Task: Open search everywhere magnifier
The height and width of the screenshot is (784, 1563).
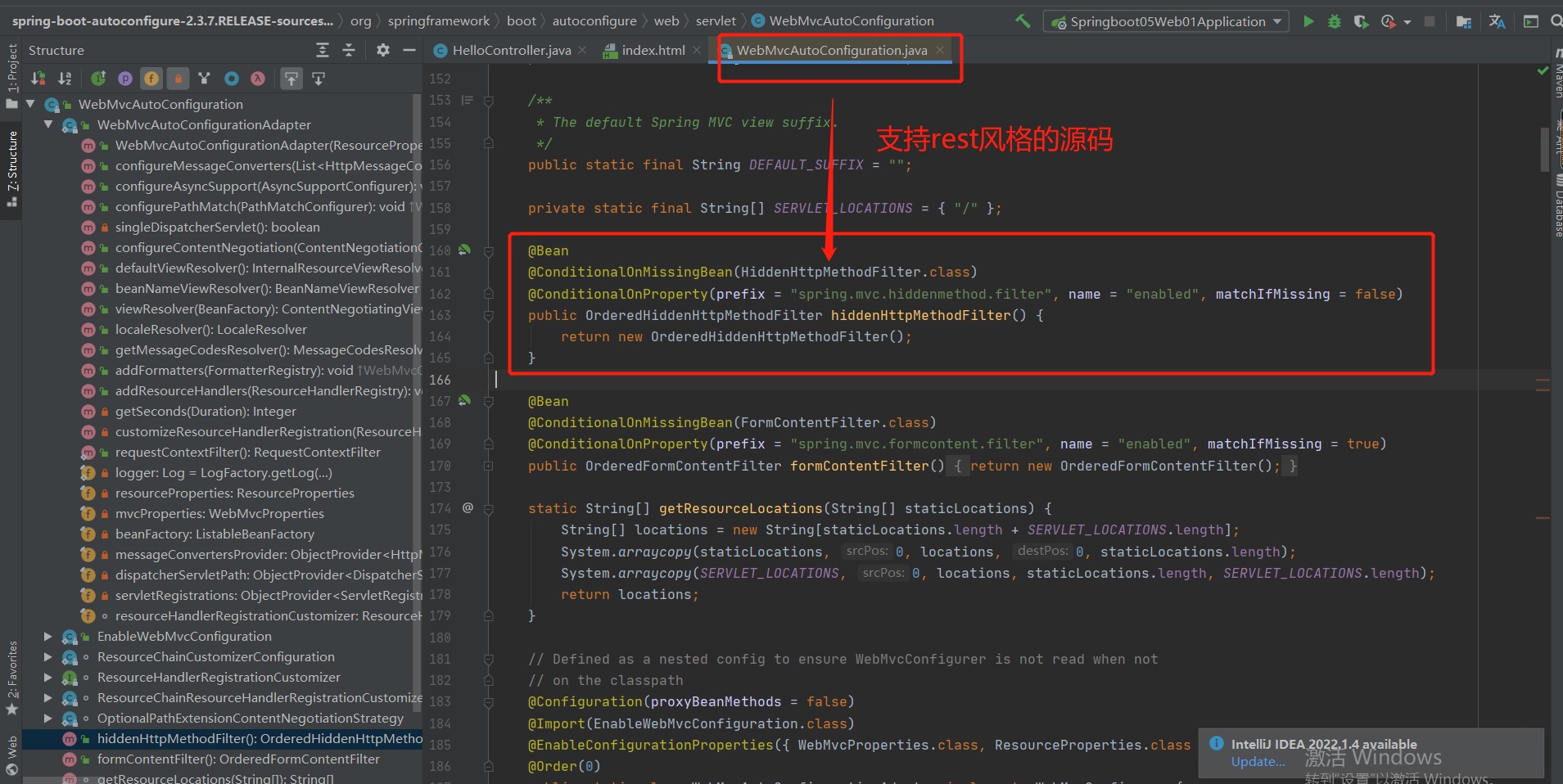Action: pyautogui.click(x=1556, y=21)
